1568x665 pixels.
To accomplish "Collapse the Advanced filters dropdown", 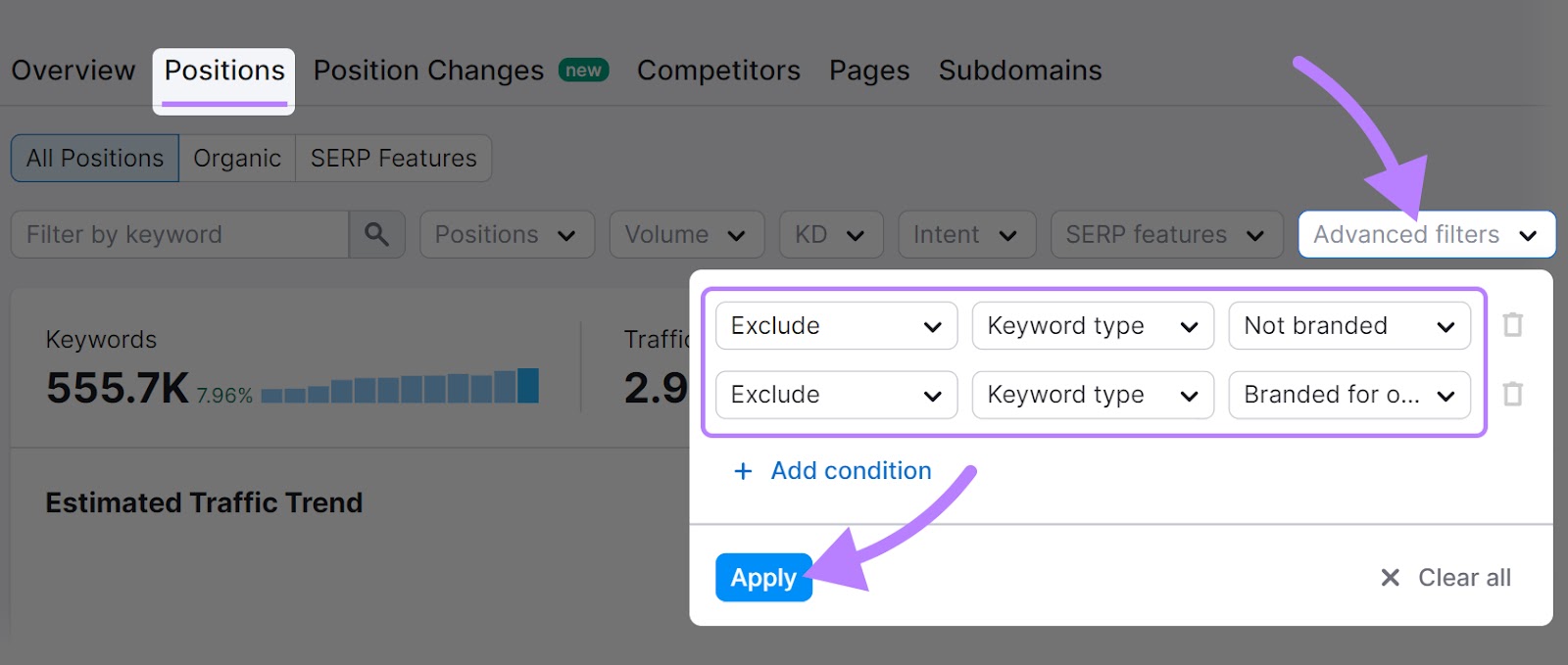I will pyautogui.click(x=1426, y=234).
